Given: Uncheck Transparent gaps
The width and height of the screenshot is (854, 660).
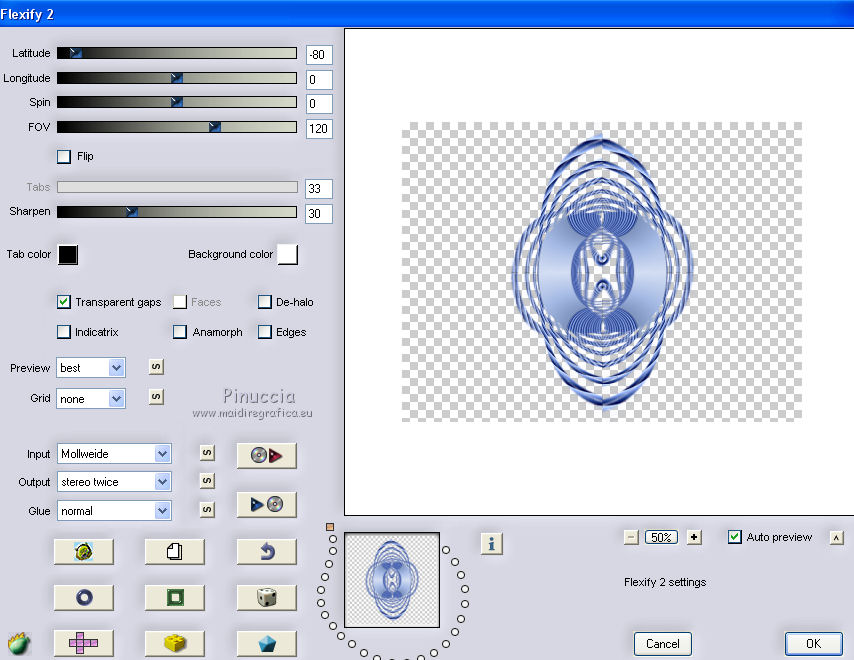Looking at the screenshot, I should click(x=64, y=302).
